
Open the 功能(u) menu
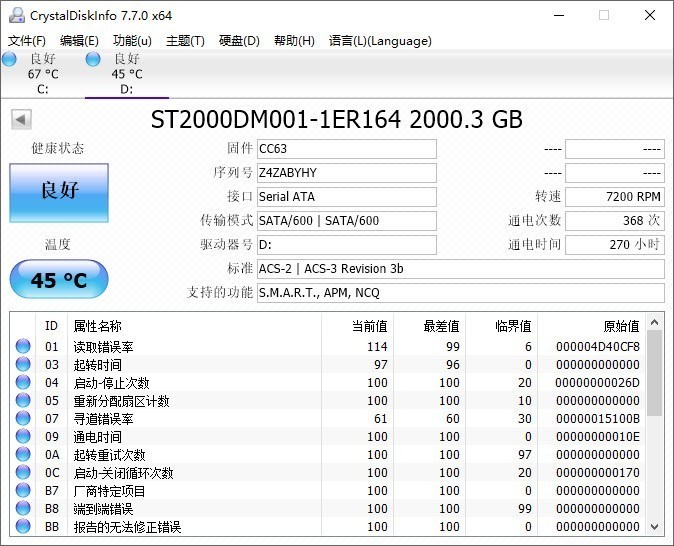(132, 41)
